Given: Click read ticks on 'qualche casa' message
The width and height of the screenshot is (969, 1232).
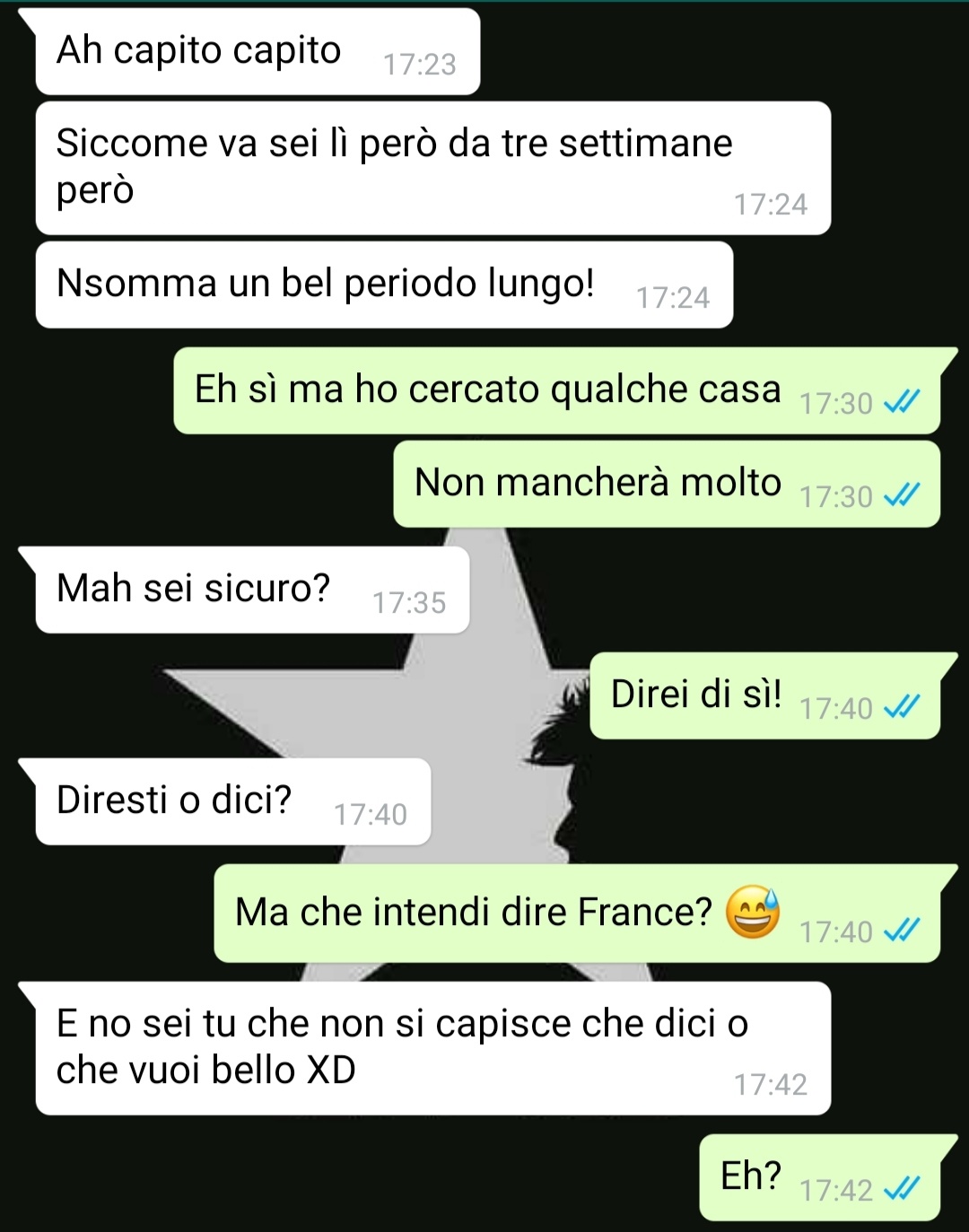Looking at the screenshot, I should [902, 403].
